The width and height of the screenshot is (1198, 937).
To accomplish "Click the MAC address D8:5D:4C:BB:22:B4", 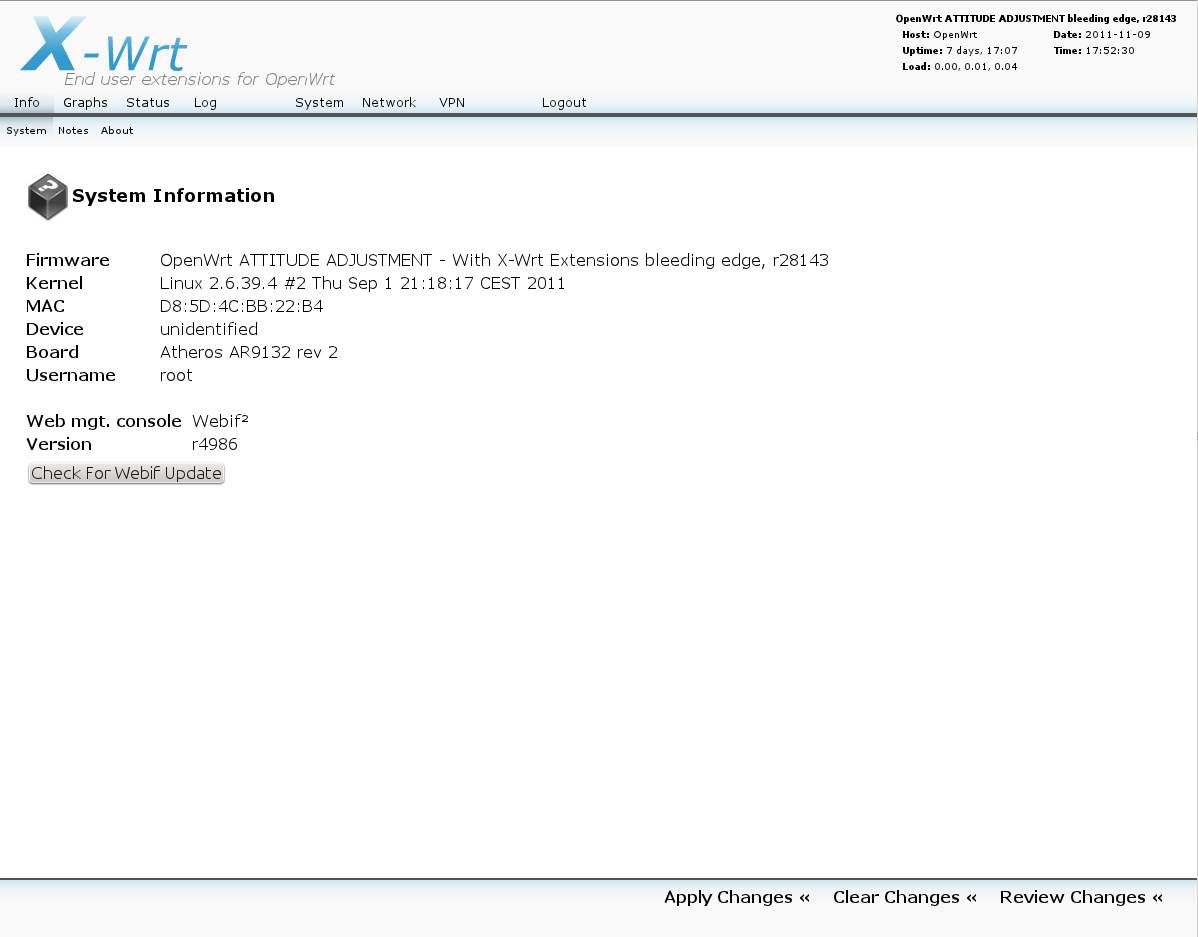I will 241,306.
